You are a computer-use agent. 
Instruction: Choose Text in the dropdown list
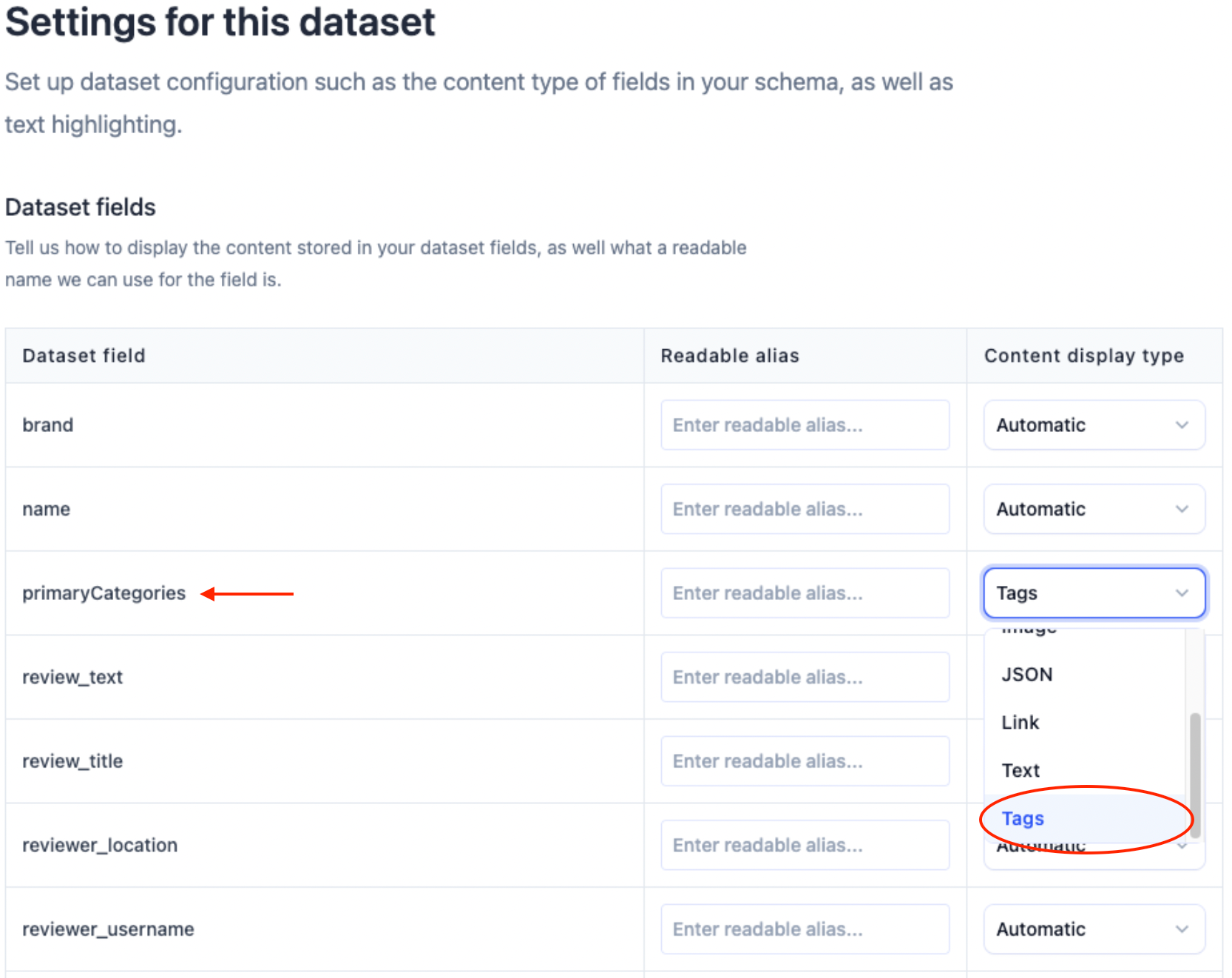pos(1021,771)
